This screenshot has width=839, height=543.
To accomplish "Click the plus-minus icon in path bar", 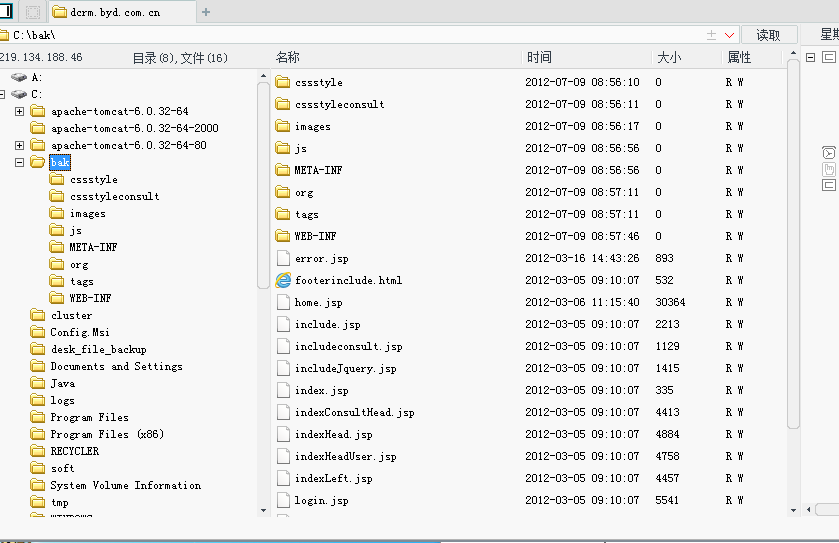I will pyautogui.click(x=711, y=35).
